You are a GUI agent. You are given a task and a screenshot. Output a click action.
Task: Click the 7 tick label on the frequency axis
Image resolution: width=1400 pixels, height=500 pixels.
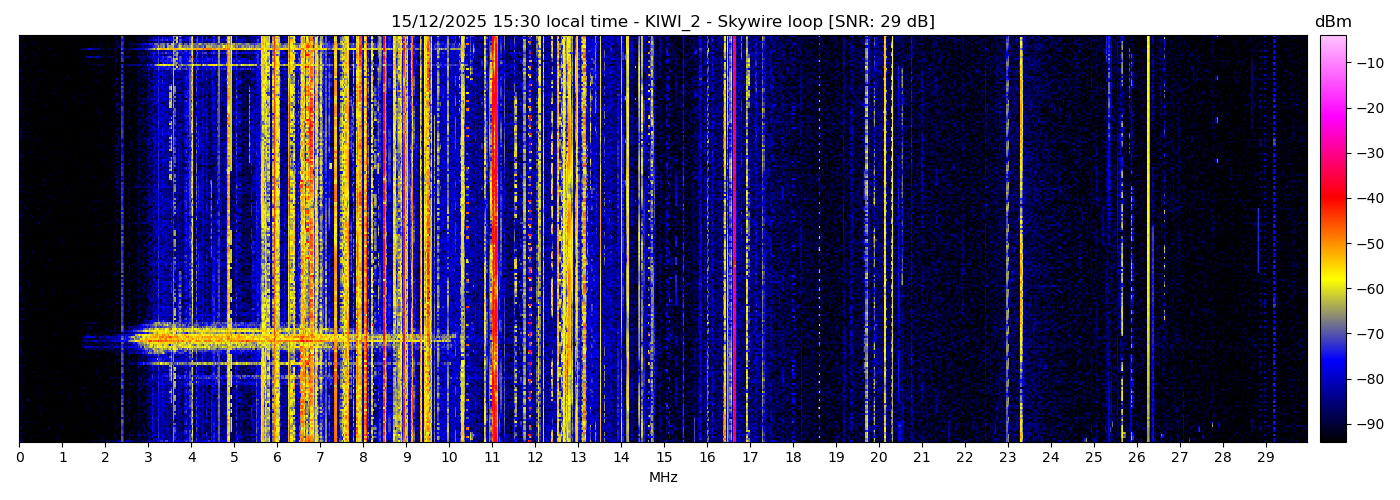320,458
